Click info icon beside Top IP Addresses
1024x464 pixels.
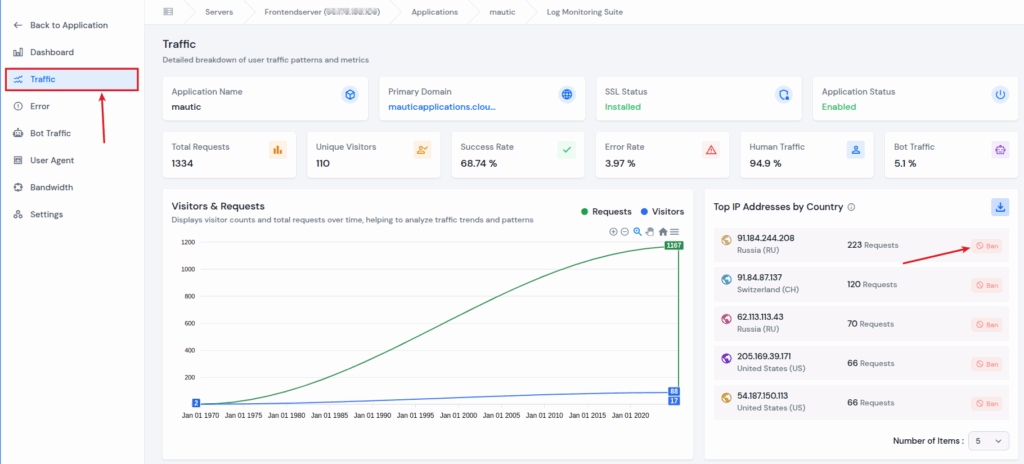pos(851,207)
